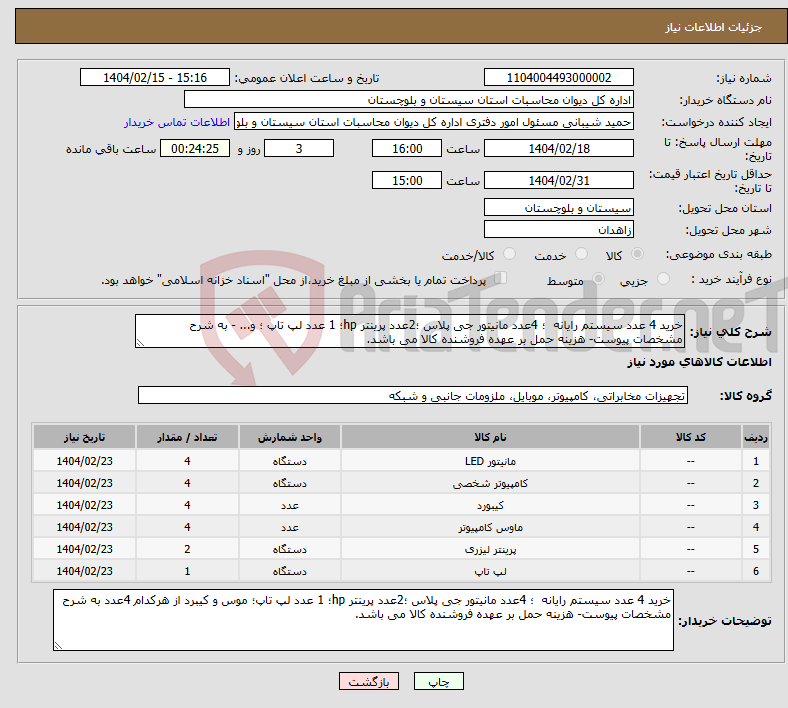
Task: Click the تعداد / مقدار column header
Action: (x=187, y=437)
